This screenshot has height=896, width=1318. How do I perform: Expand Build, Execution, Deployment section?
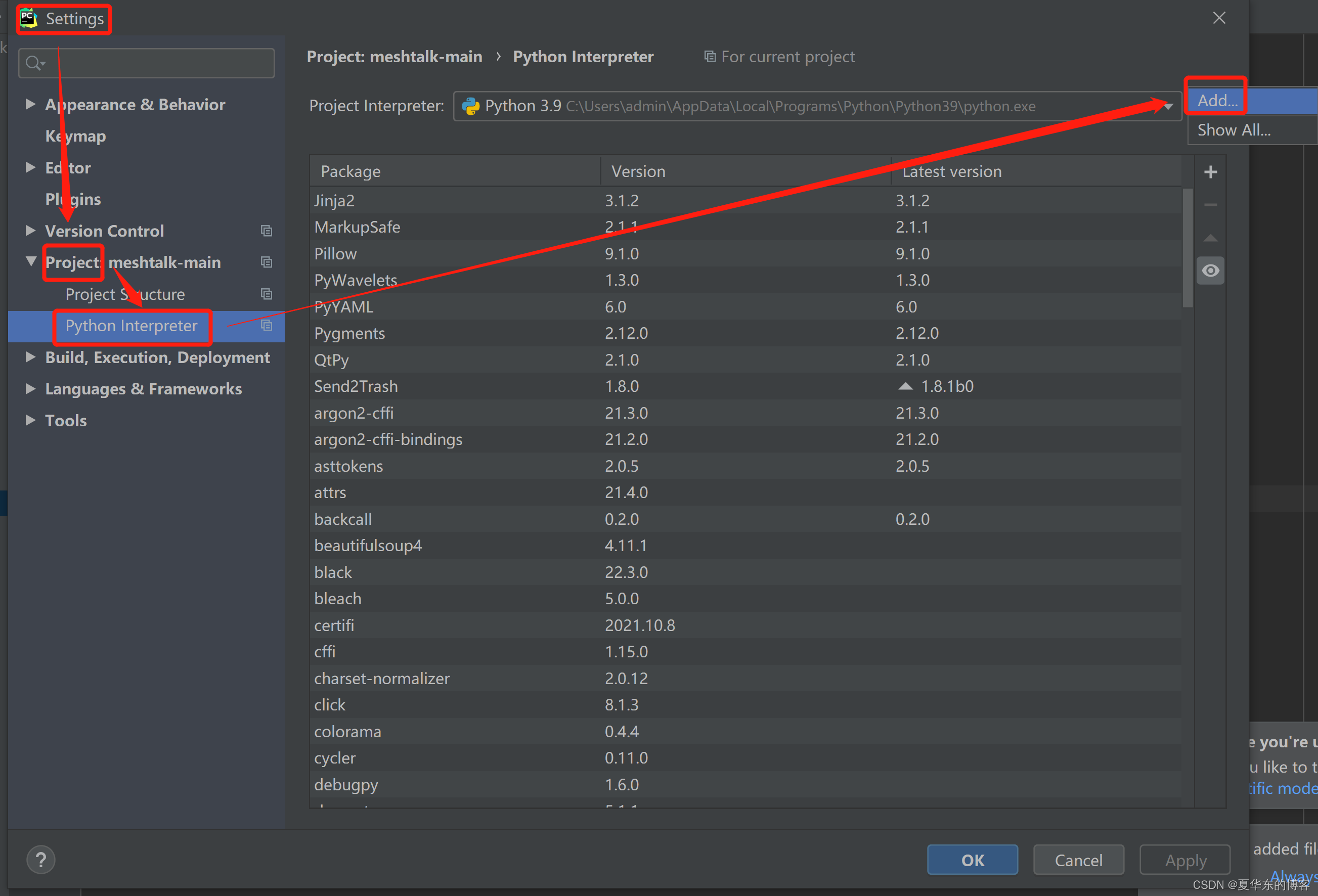tap(31, 357)
